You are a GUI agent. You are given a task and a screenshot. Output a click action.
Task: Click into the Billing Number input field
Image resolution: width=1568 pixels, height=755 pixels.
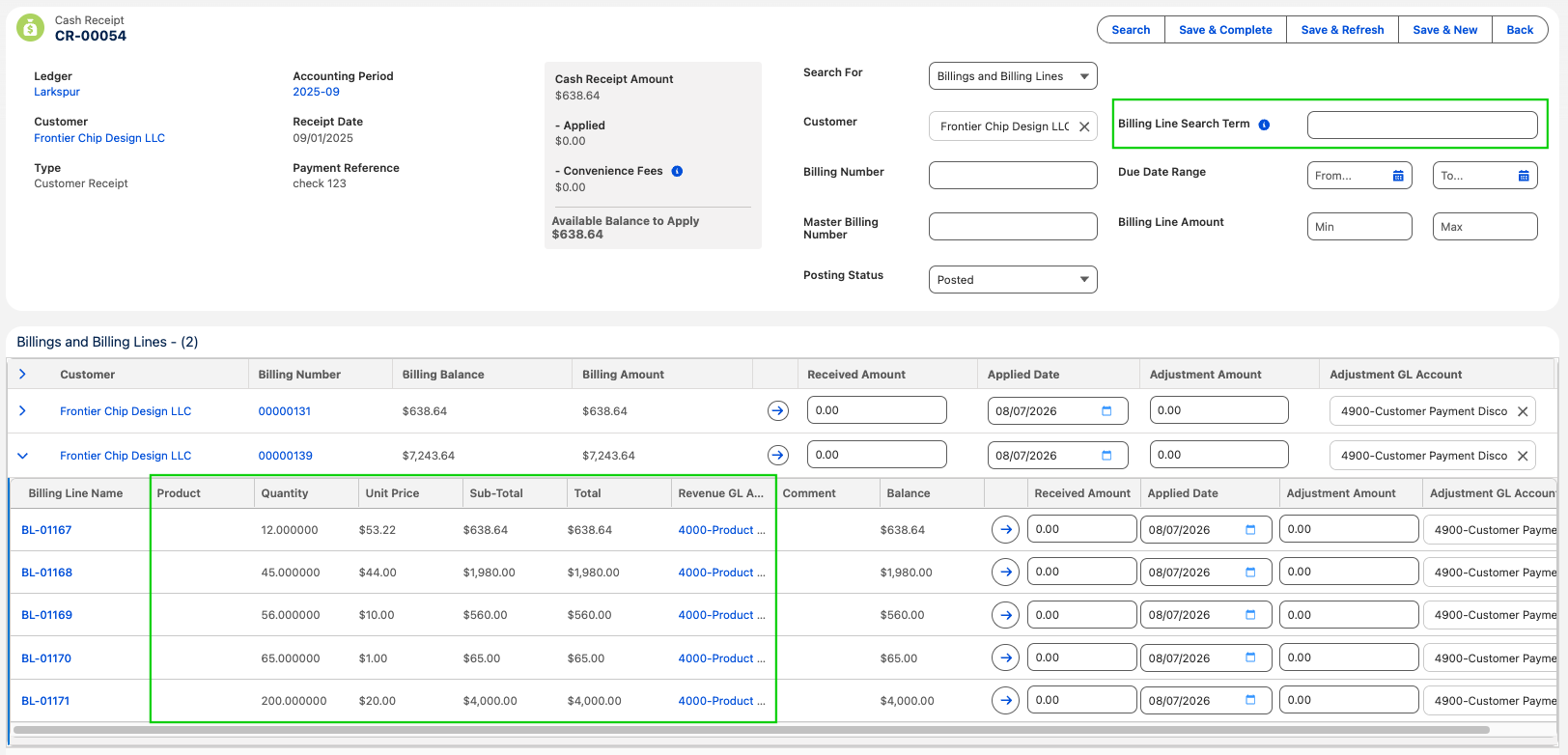1013,176
